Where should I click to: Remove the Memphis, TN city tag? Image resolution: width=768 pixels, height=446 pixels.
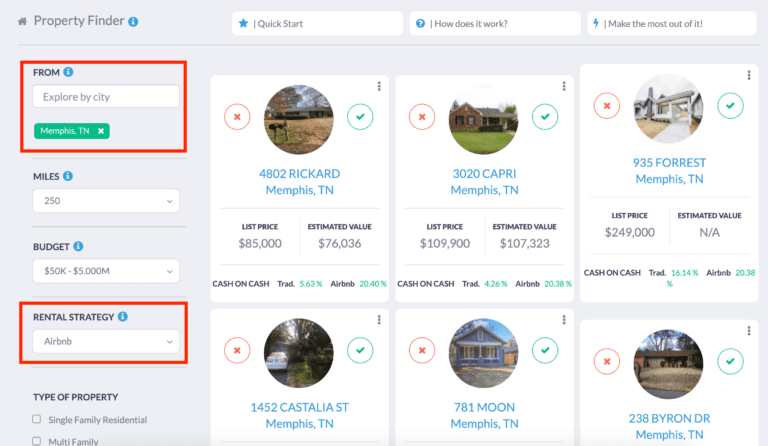(x=101, y=131)
